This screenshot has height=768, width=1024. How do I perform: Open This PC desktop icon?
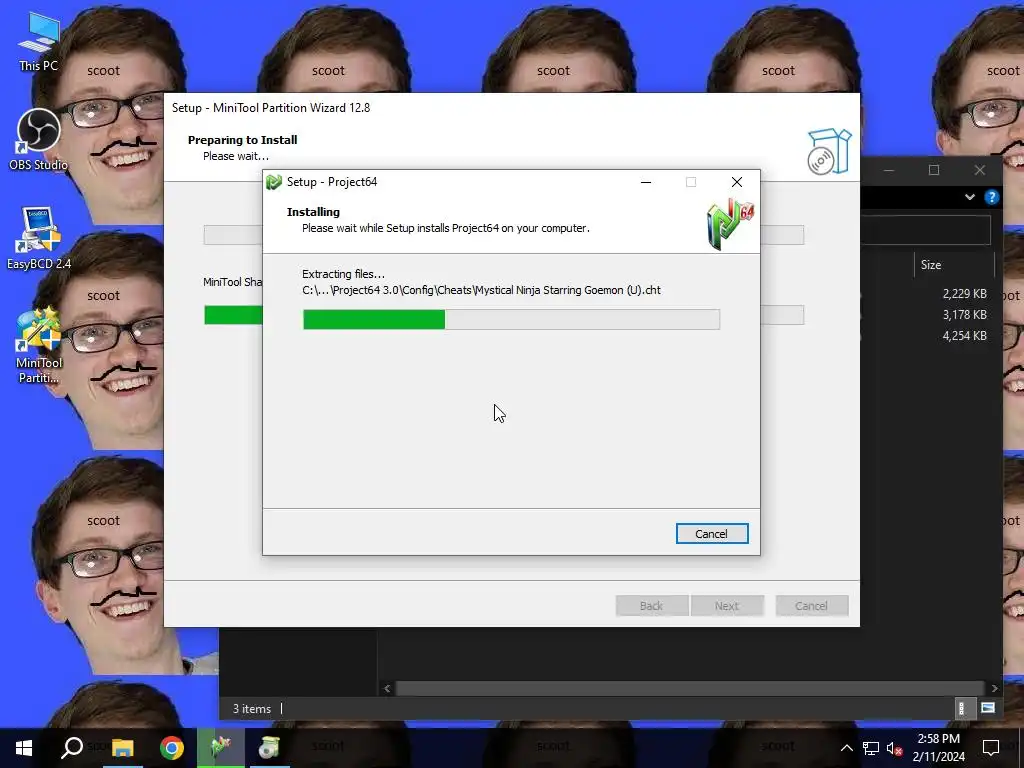38,42
